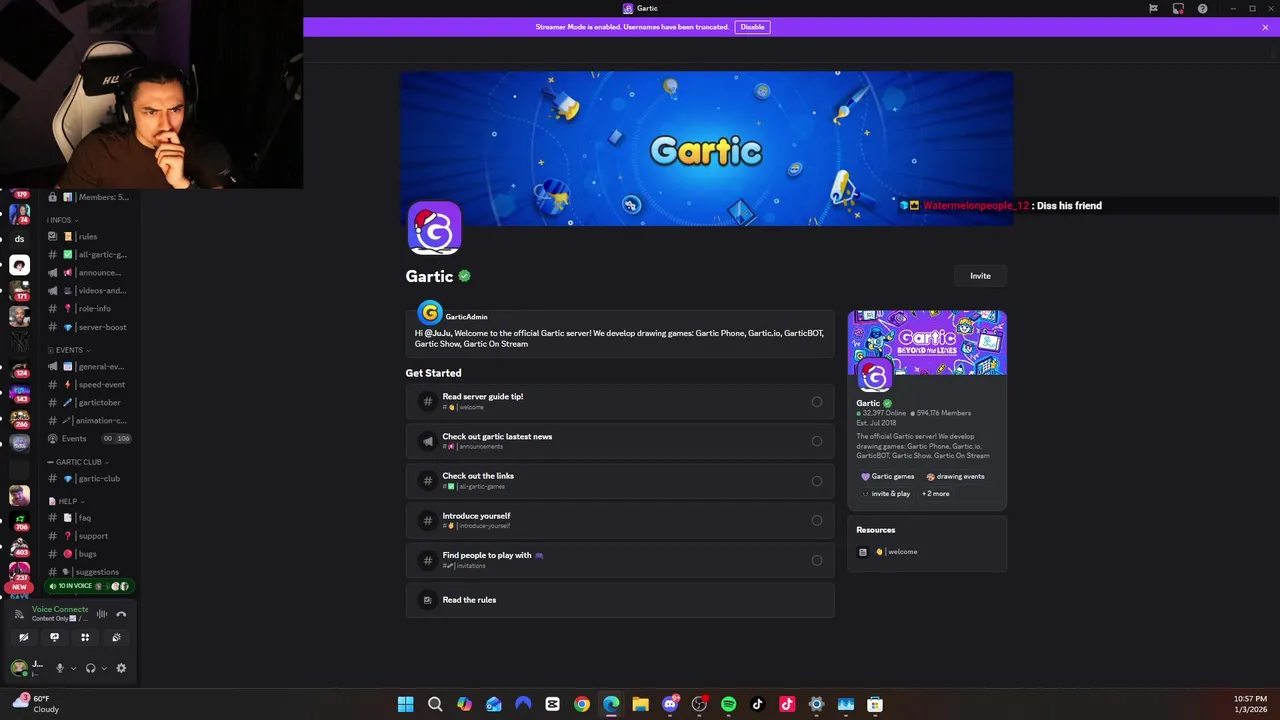This screenshot has width=1280, height=720.
Task: Mark 'Introduce yourself' task circle
Action: click(817, 520)
